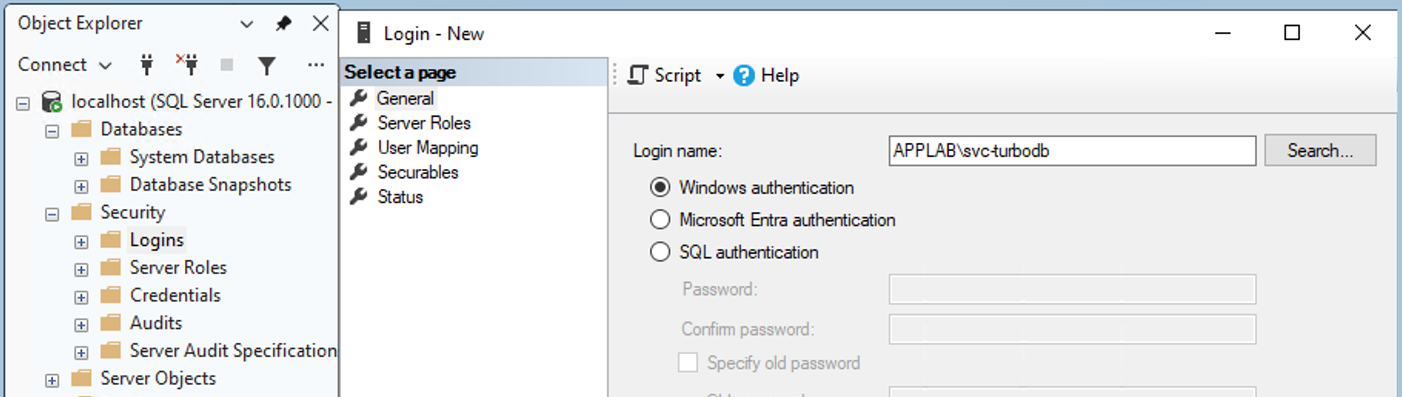
Task: Expand the Server Audit Specifications node
Action: 81,351
